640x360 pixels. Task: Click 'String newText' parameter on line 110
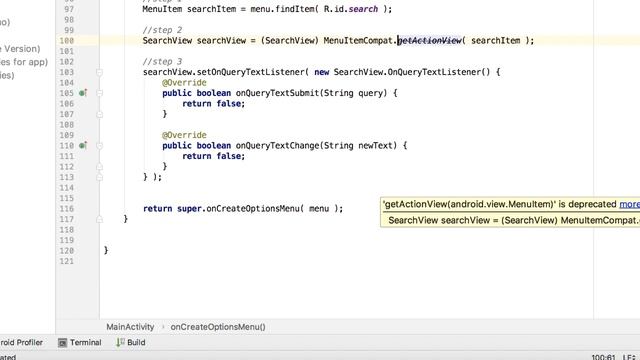(x=360, y=146)
